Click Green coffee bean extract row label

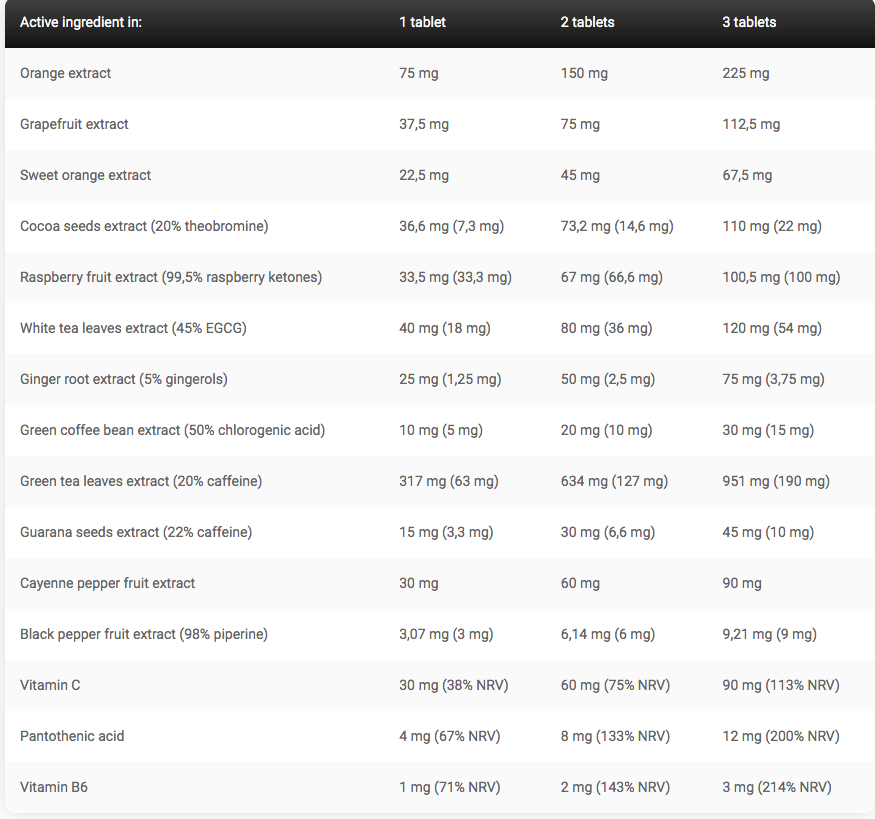coord(172,430)
